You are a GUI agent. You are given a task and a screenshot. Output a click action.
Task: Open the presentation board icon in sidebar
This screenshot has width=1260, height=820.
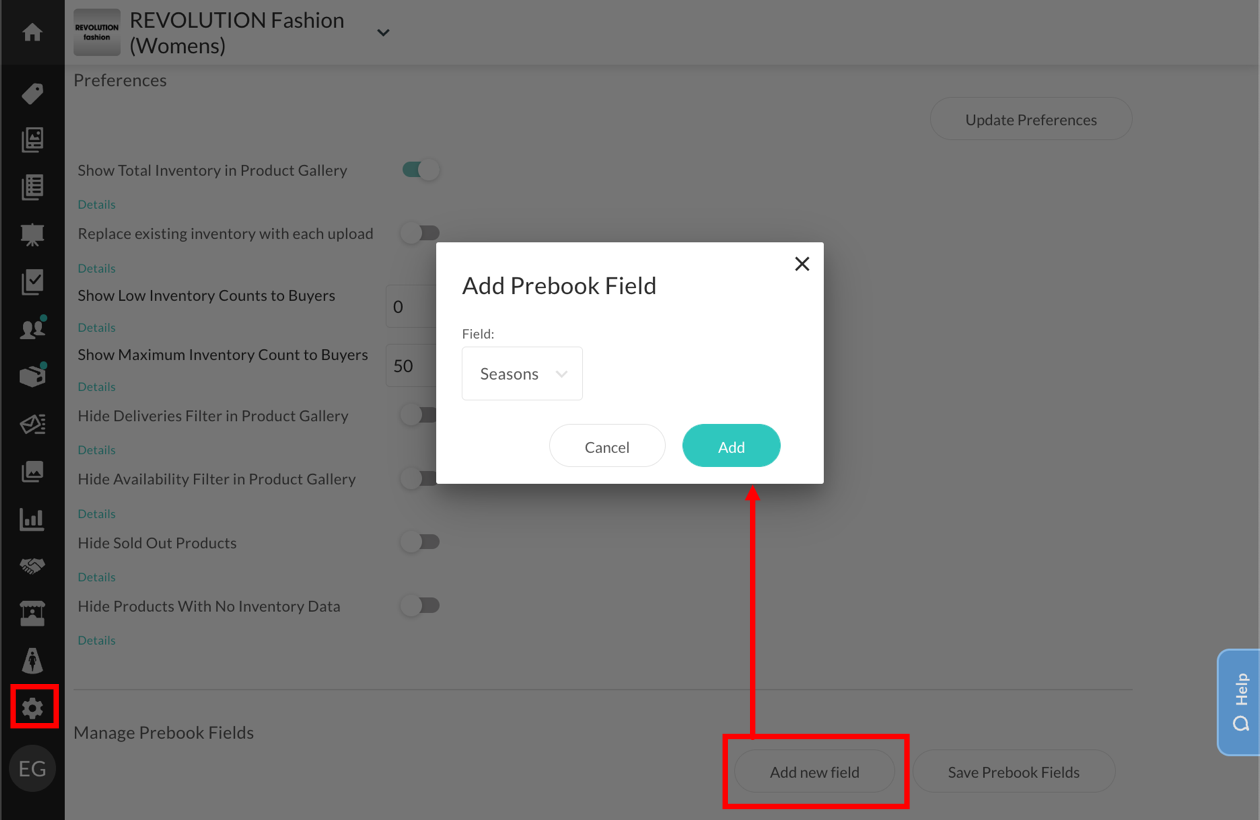coord(32,234)
